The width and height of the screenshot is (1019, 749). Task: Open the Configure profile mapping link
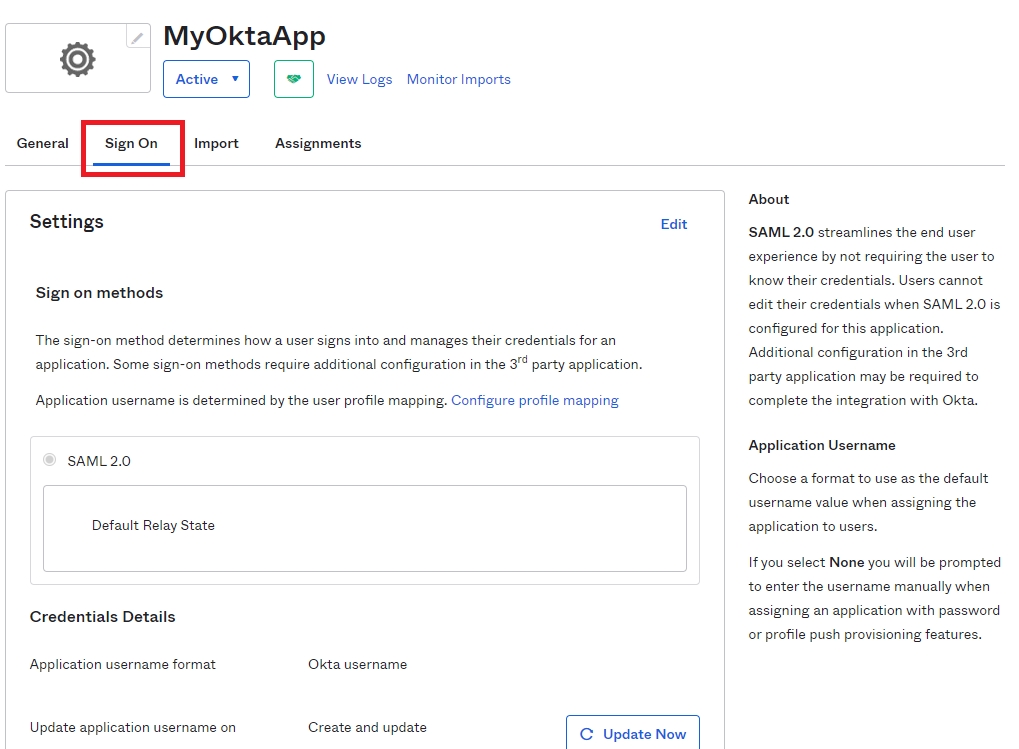pos(534,400)
